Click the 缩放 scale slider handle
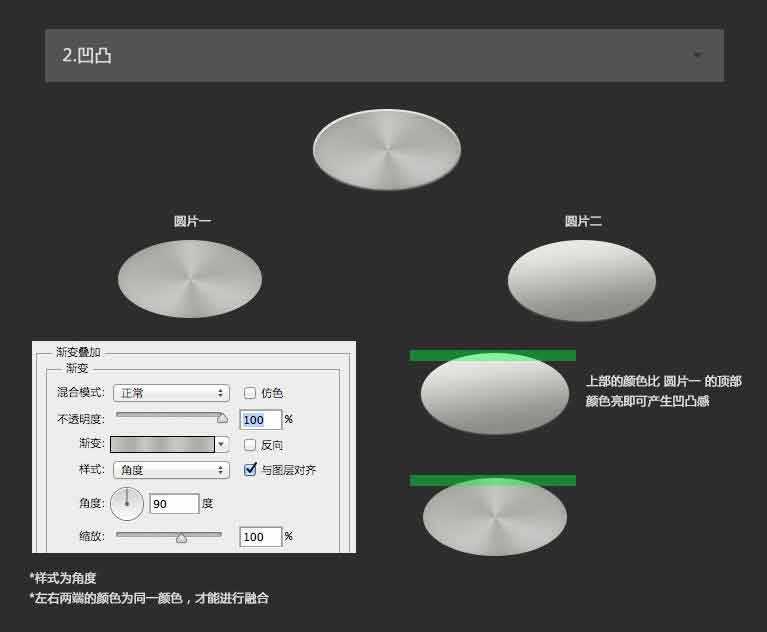The image size is (767, 632). (181, 538)
